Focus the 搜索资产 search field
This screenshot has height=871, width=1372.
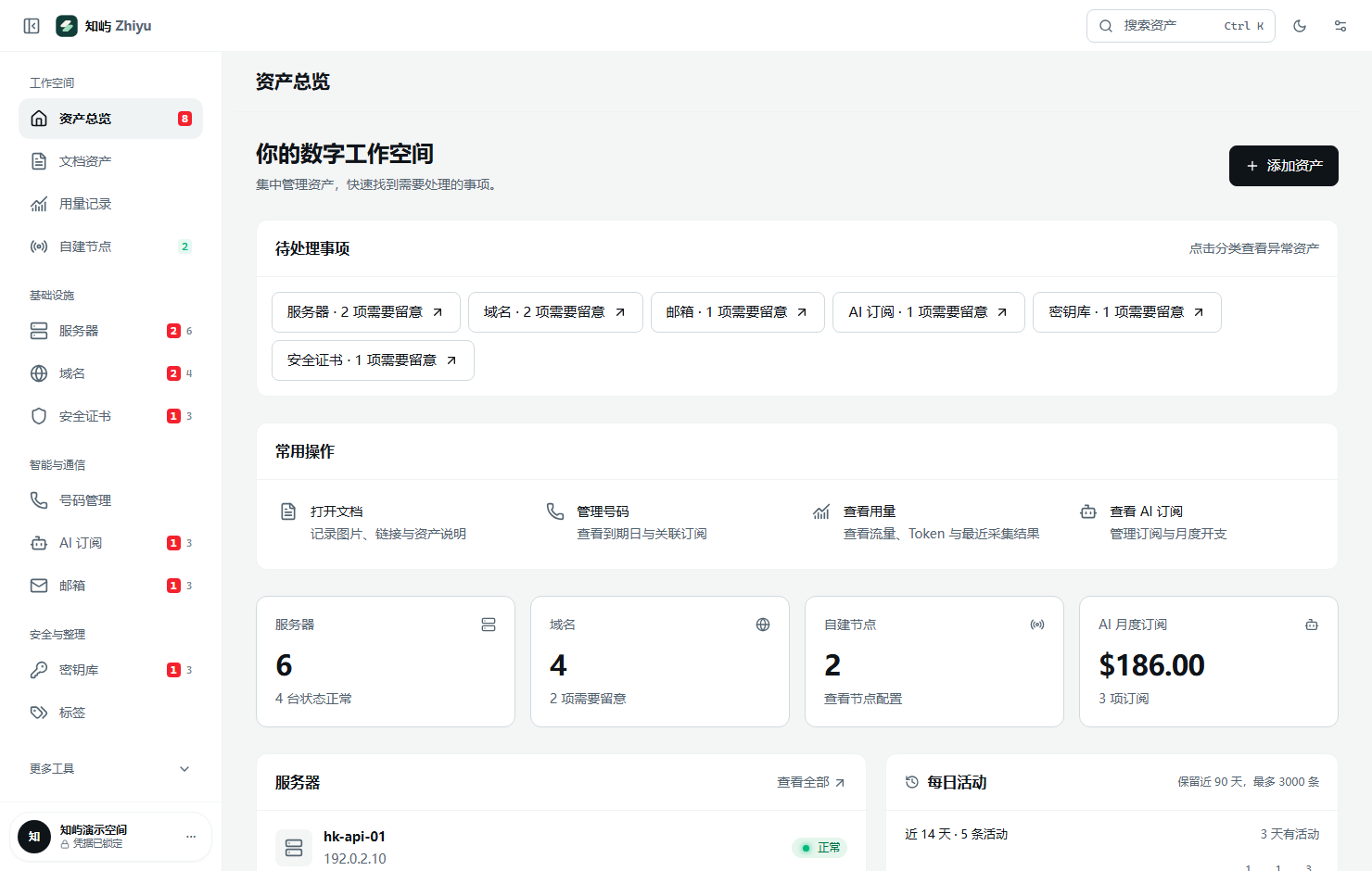(1181, 26)
